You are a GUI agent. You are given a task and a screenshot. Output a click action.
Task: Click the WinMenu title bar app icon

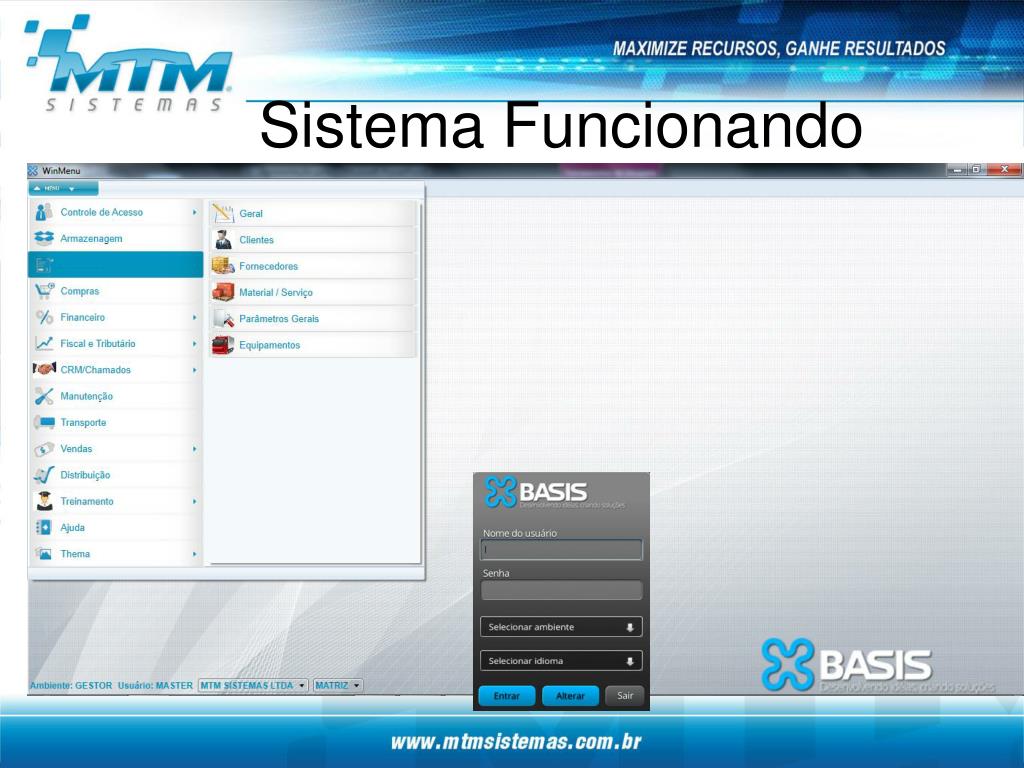[x=33, y=170]
